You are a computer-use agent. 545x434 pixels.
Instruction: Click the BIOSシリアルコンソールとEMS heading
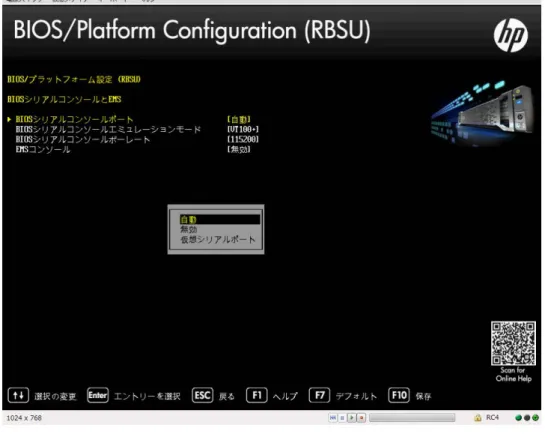[64, 99]
